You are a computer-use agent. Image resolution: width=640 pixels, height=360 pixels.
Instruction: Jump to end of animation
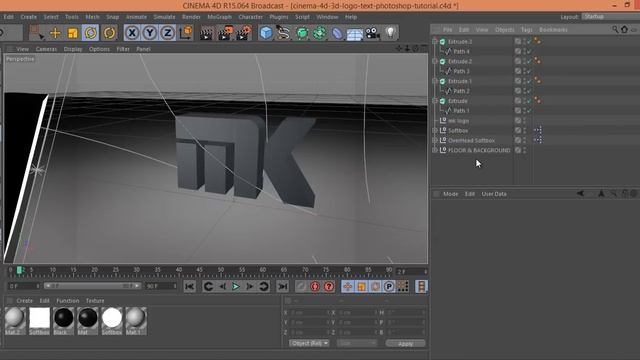point(282,287)
